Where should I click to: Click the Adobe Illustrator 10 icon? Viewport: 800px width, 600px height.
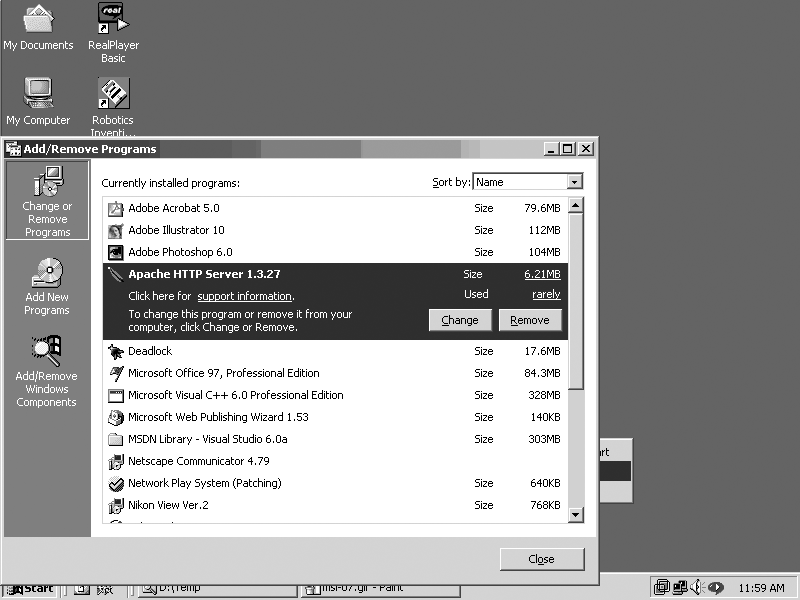pos(116,231)
